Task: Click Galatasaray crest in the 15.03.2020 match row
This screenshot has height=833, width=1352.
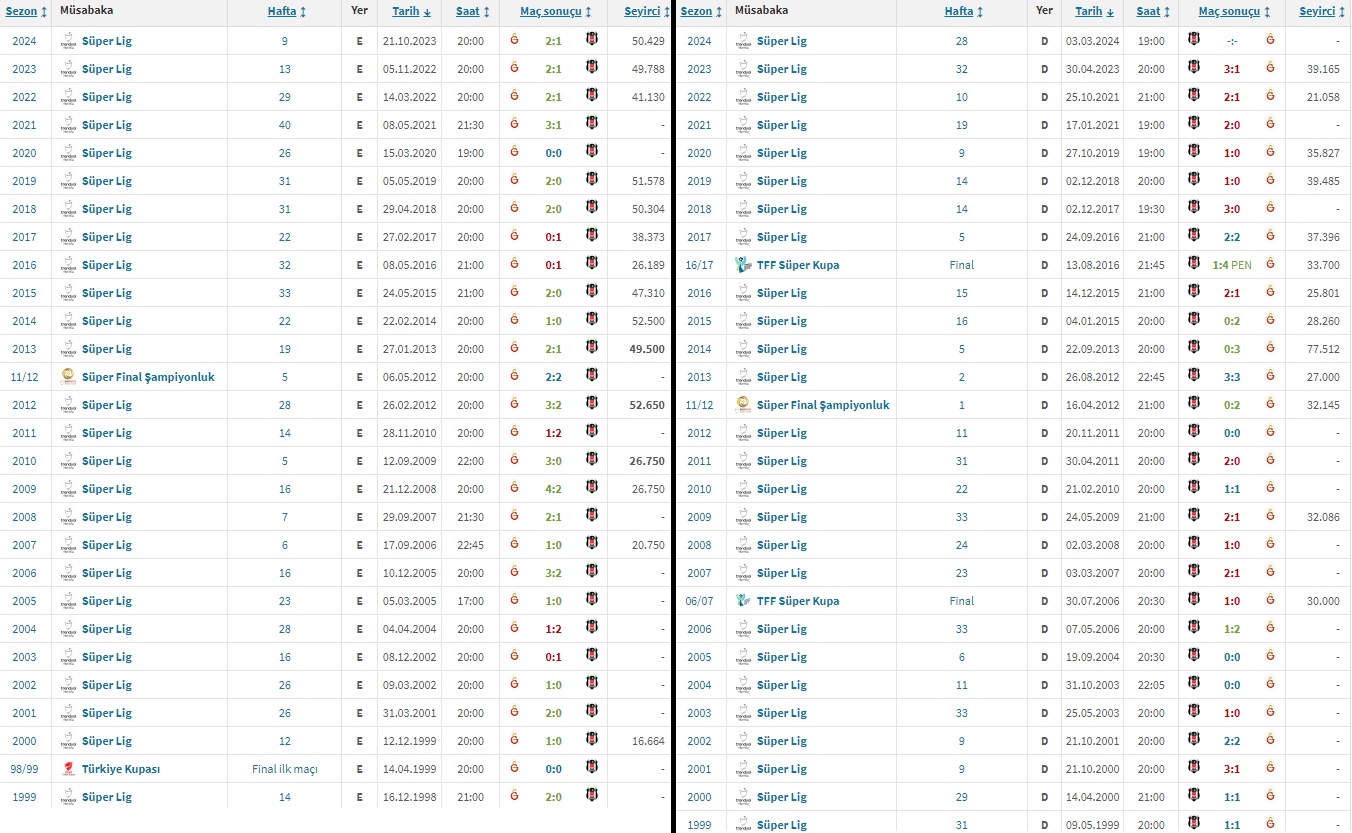Action: click(515, 152)
